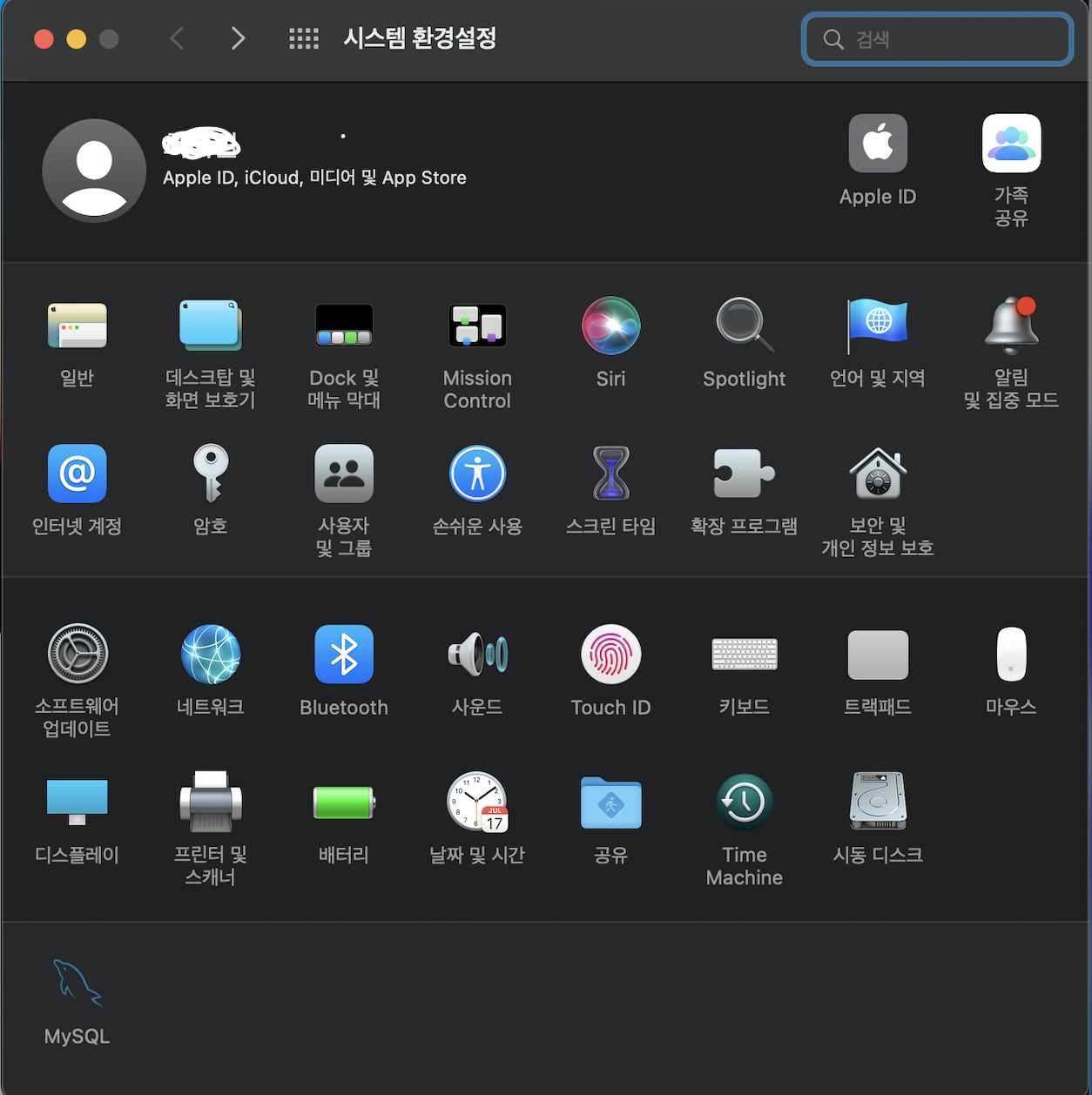Open Apple ID settings icon
This screenshot has width=1092, height=1095.
point(878,144)
